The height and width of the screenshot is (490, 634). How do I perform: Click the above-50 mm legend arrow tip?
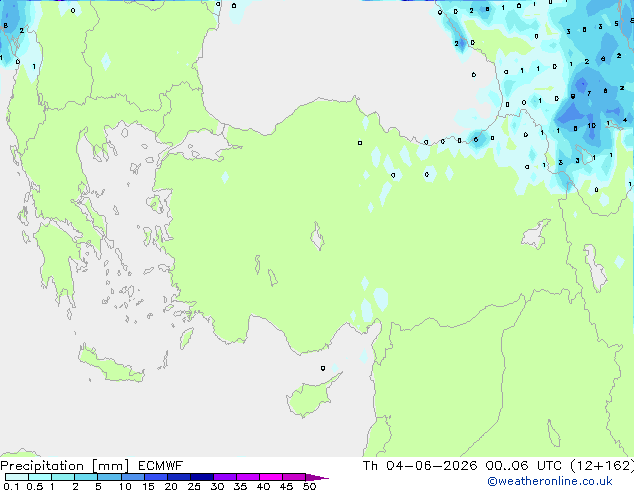point(317,477)
